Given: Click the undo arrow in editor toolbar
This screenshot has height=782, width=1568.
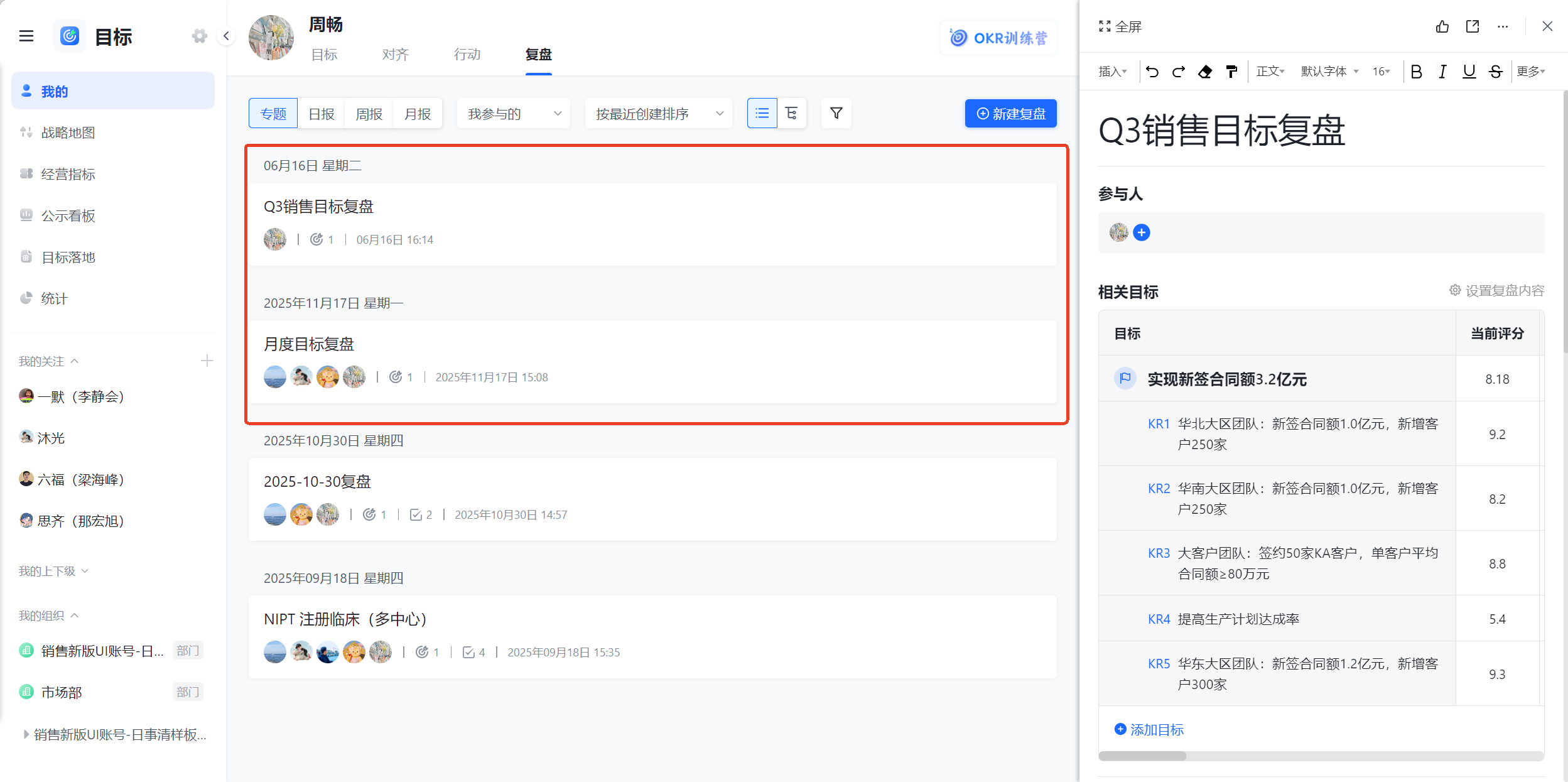Looking at the screenshot, I should [1152, 72].
